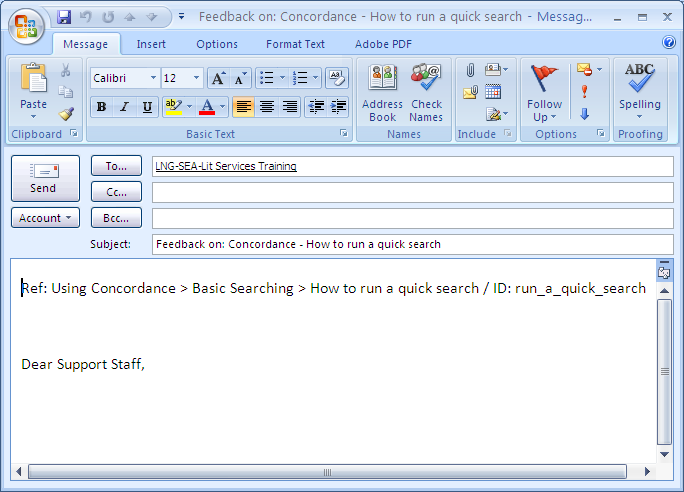The image size is (684, 492).
Task: Toggle Align Text Left
Action: [243, 106]
